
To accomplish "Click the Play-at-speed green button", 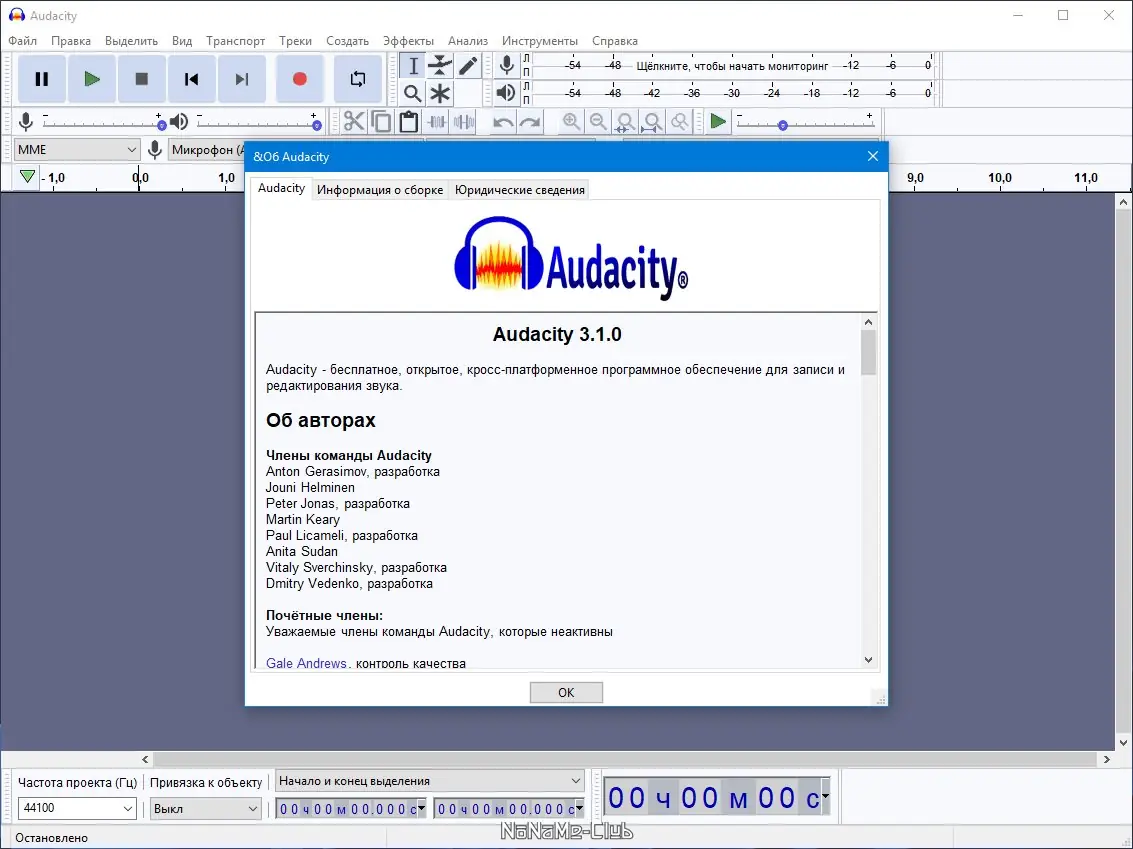I will click(718, 121).
